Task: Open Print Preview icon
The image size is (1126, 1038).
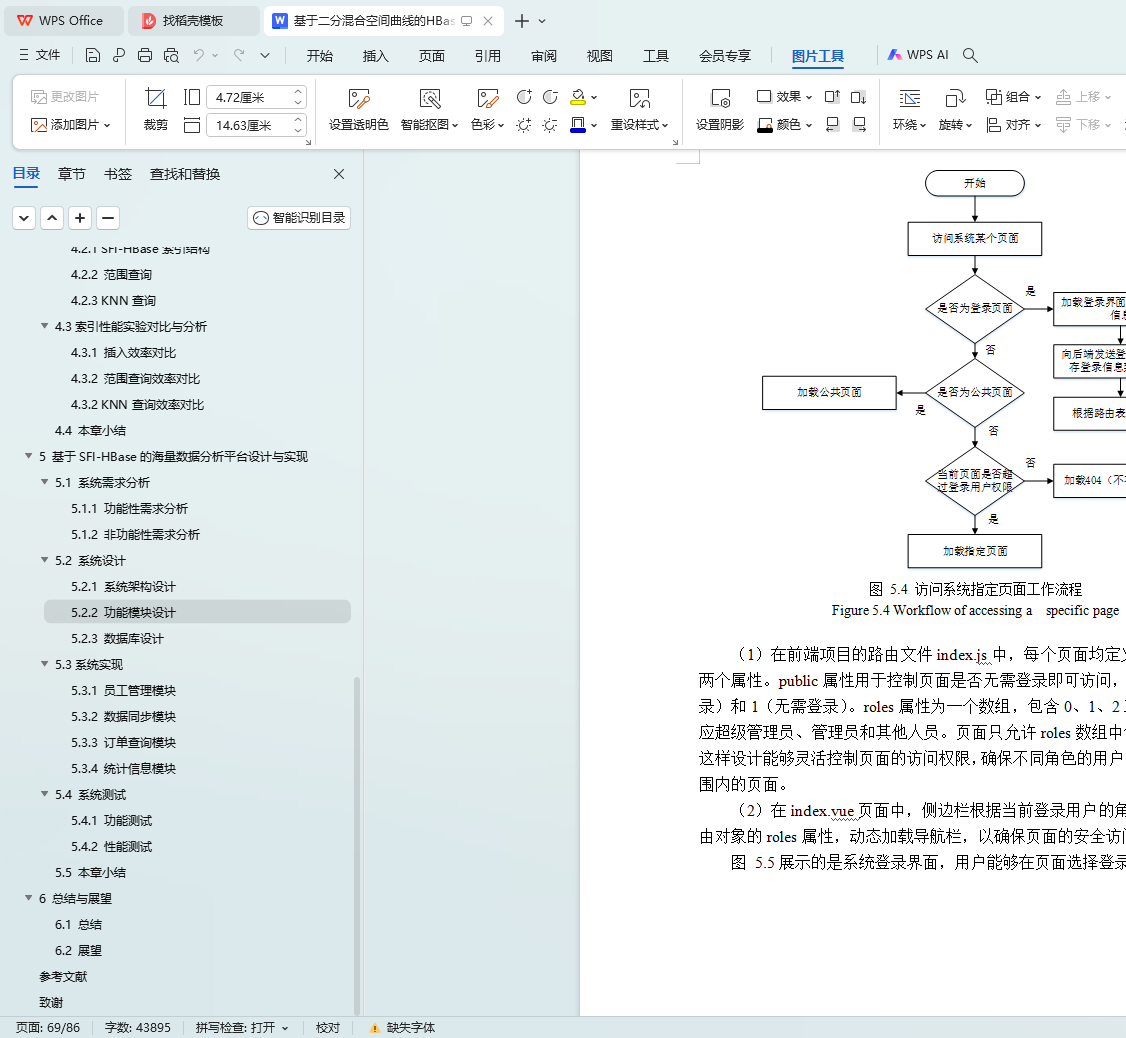Action: (x=172, y=55)
